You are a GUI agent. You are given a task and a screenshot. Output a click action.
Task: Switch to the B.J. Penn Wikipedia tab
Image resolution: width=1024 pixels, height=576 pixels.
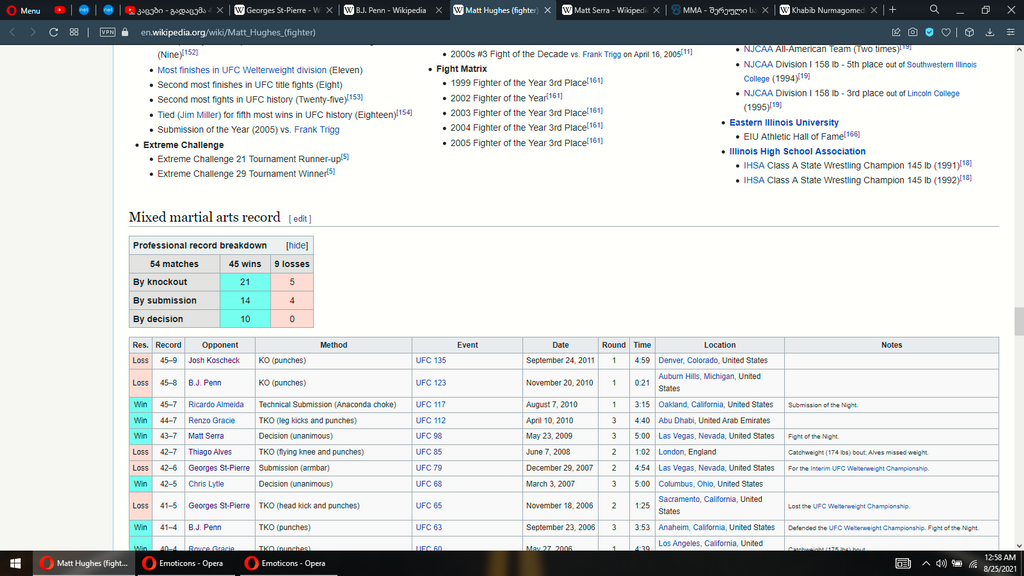coord(391,10)
